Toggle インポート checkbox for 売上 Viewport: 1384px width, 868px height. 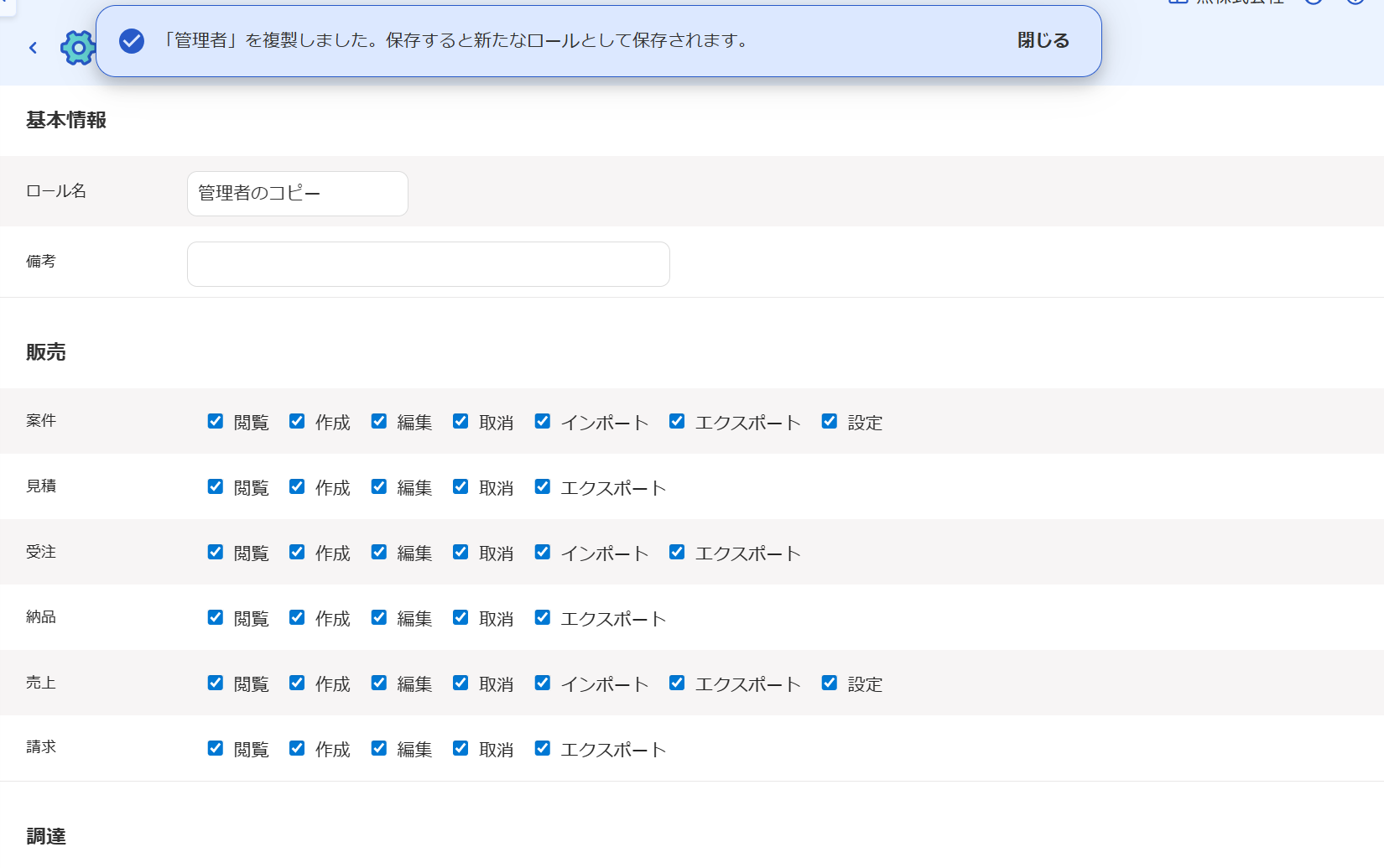coord(543,683)
